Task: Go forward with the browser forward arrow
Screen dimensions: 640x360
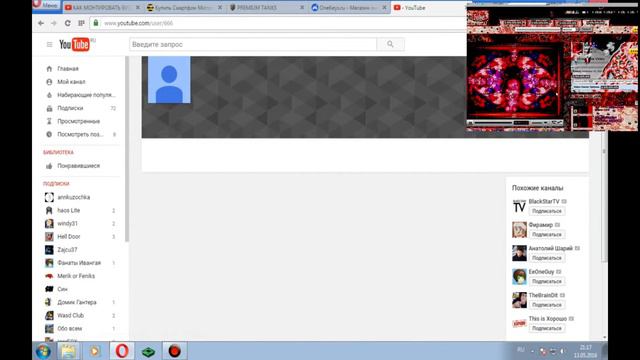Action: coord(54,23)
